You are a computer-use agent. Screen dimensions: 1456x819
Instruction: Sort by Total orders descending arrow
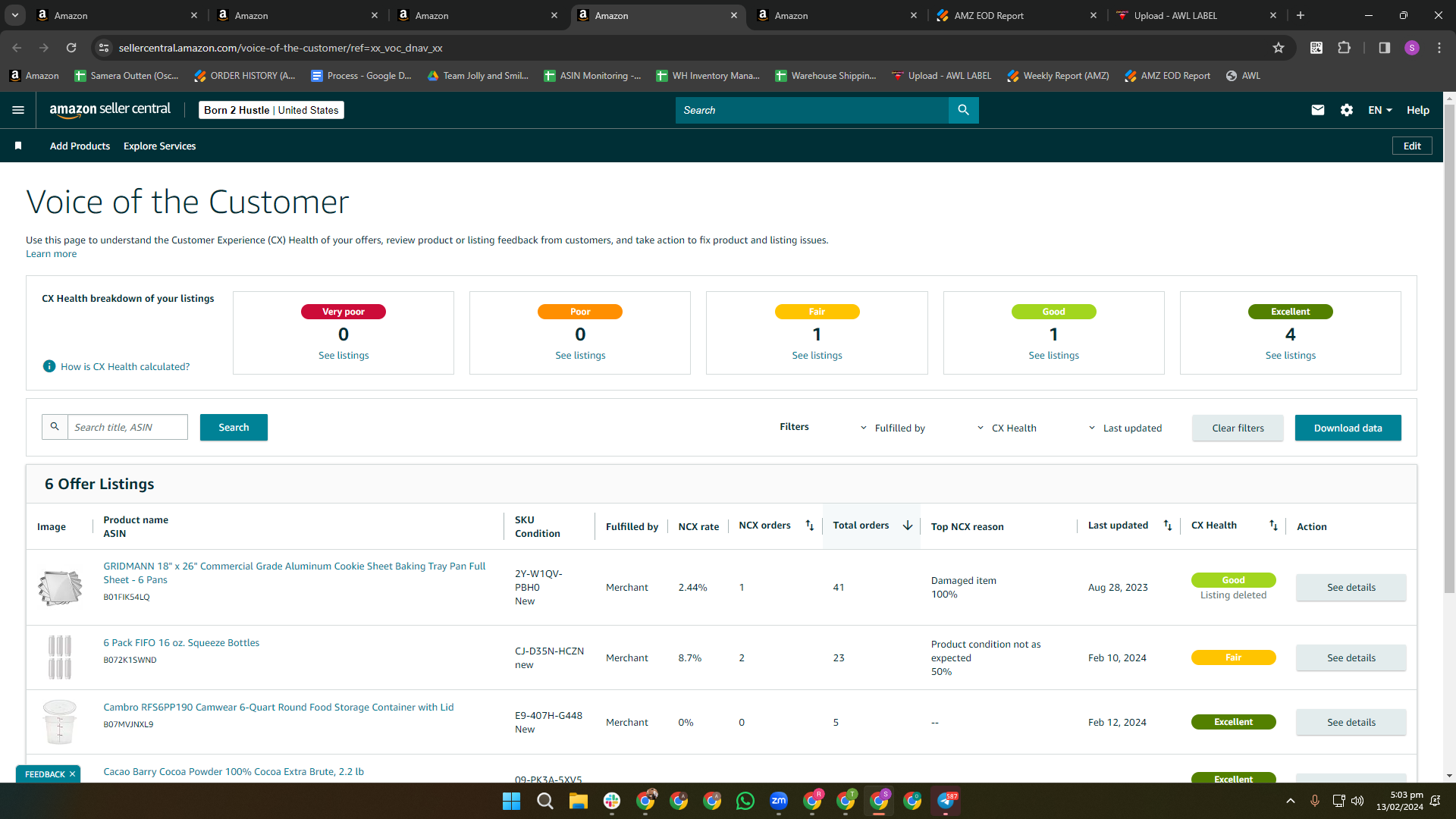(x=908, y=526)
